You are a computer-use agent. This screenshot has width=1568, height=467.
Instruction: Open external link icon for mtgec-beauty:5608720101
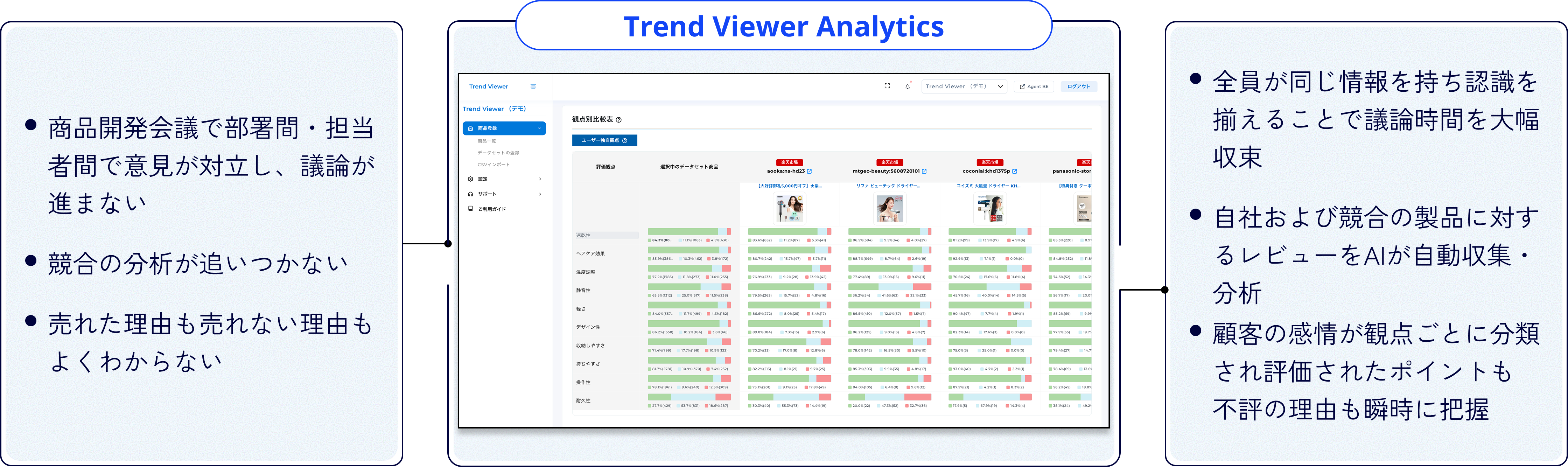click(924, 172)
